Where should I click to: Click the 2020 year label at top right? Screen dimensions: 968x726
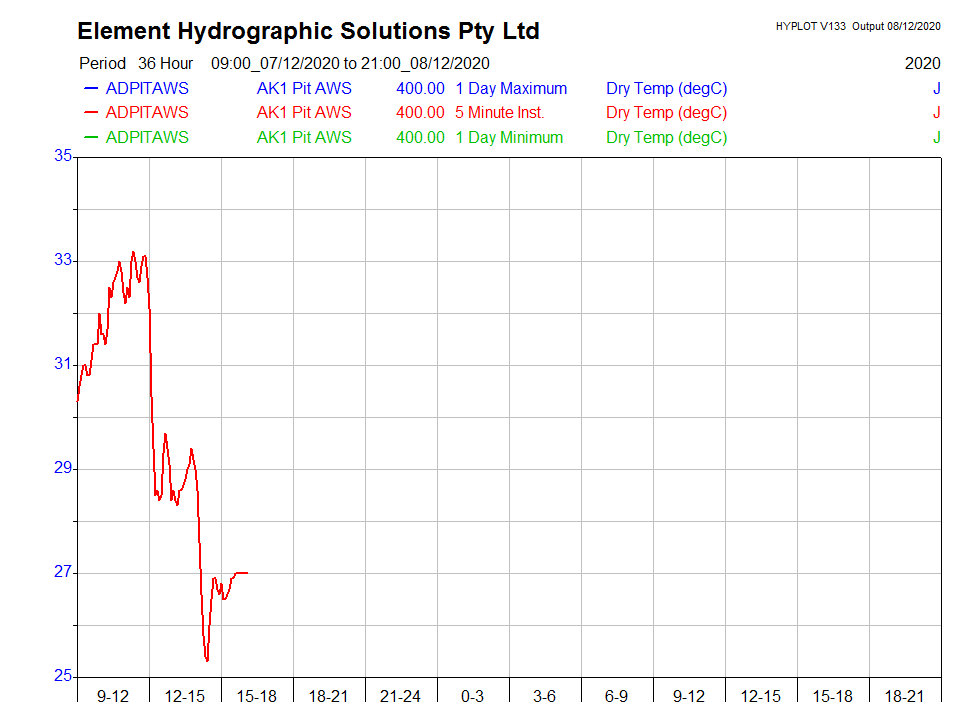point(922,63)
